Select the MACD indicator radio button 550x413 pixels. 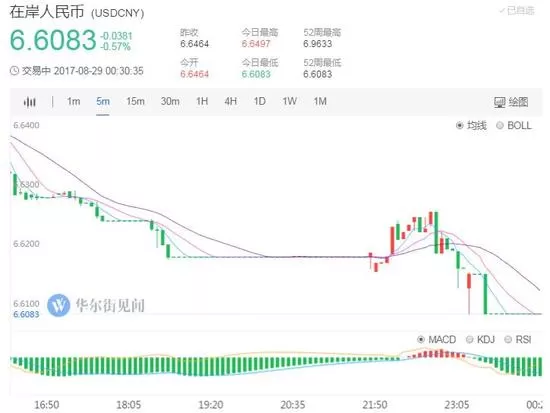[421, 339]
